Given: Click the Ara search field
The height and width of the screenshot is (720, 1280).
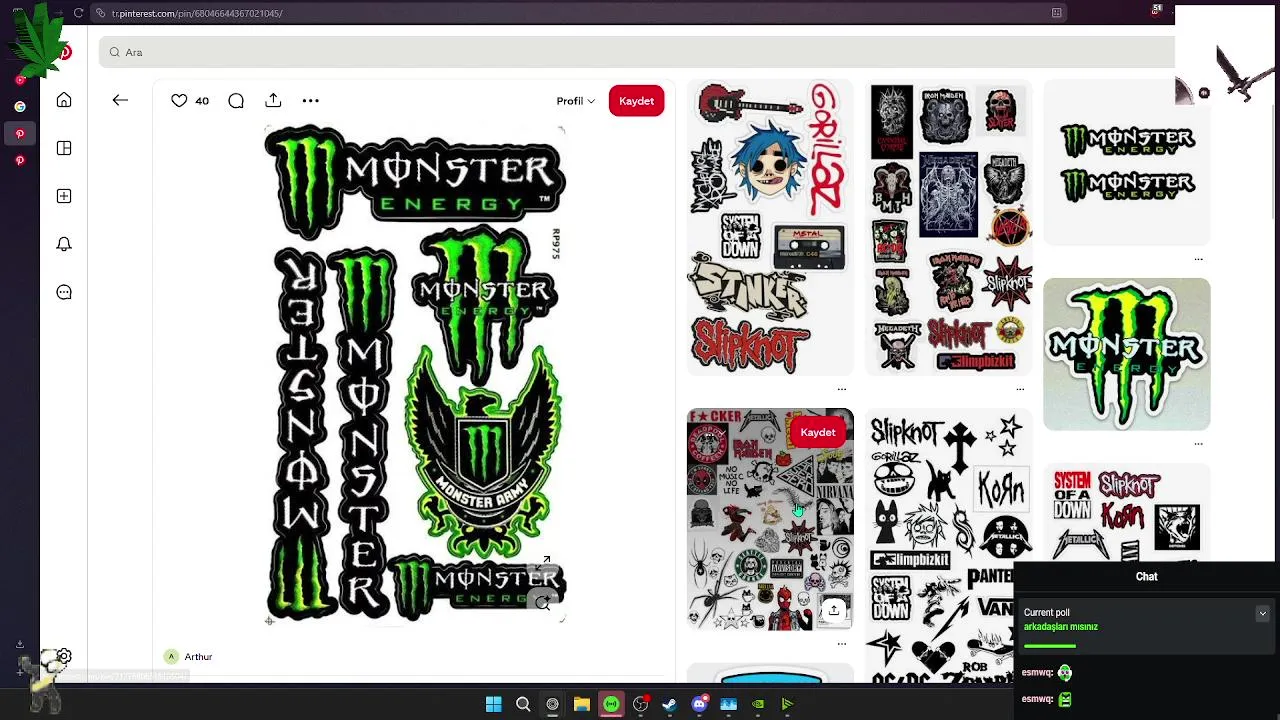Looking at the screenshot, I should pyautogui.click(x=636, y=52).
